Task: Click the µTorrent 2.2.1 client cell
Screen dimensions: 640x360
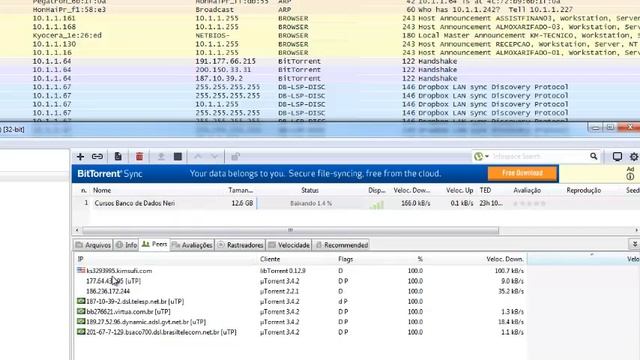Action: tap(280, 291)
